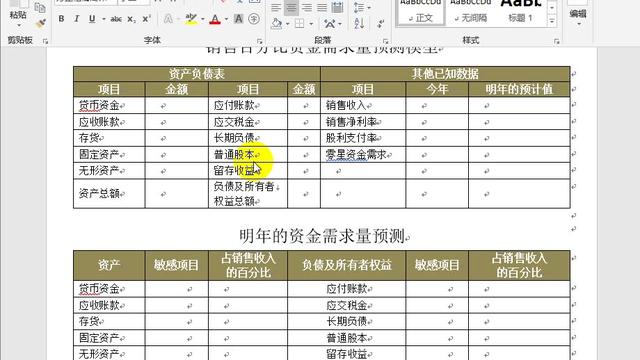This screenshot has height=360, width=640.
Task: Toggle Show/Hide paragraph marks
Action: tap(380, 24)
